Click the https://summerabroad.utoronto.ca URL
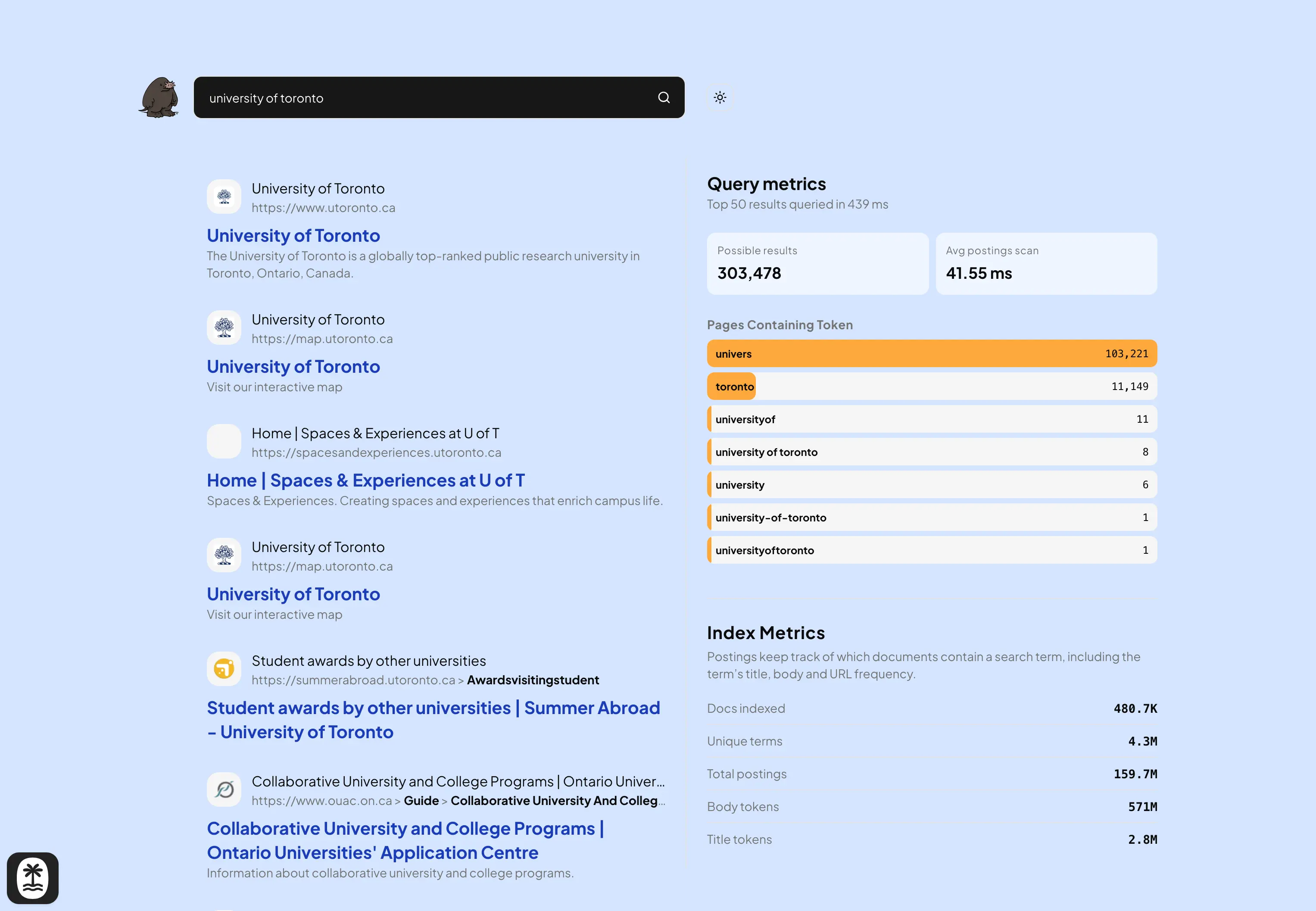 point(353,680)
